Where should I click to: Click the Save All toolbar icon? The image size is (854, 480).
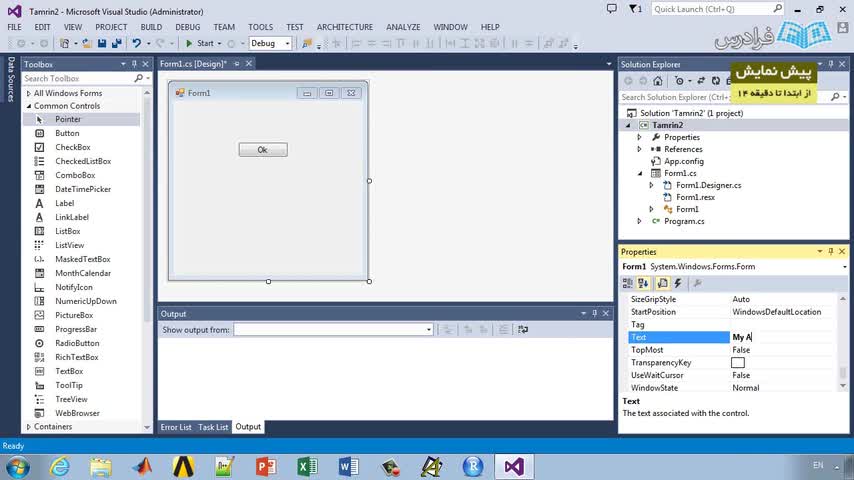[117, 43]
